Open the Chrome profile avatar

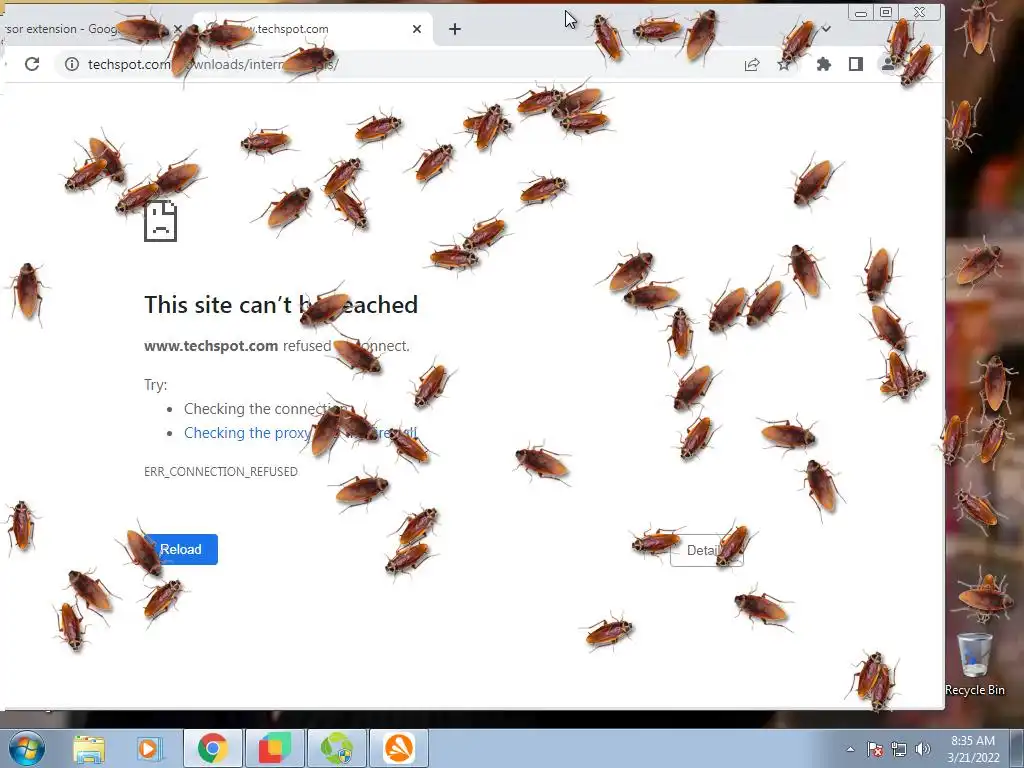pos(888,64)
